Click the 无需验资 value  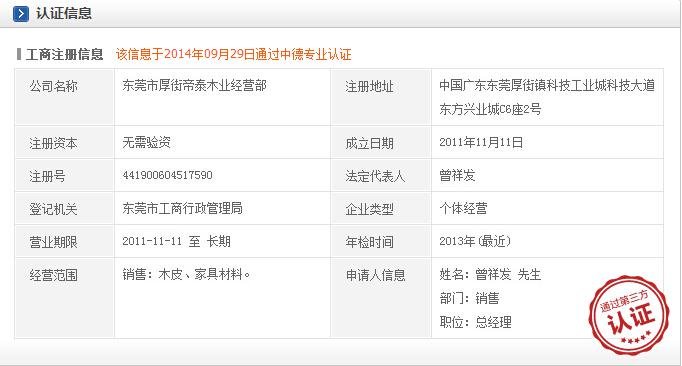tap(147, 142)
